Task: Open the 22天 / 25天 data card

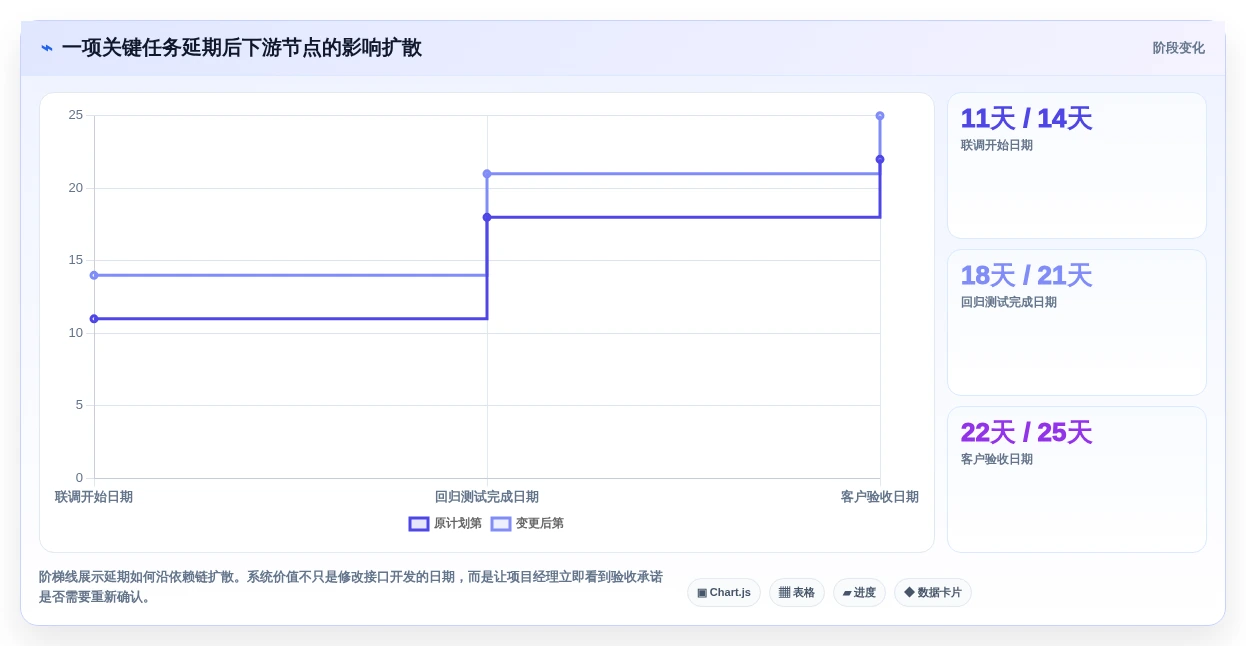Action: coord(1077,480)
